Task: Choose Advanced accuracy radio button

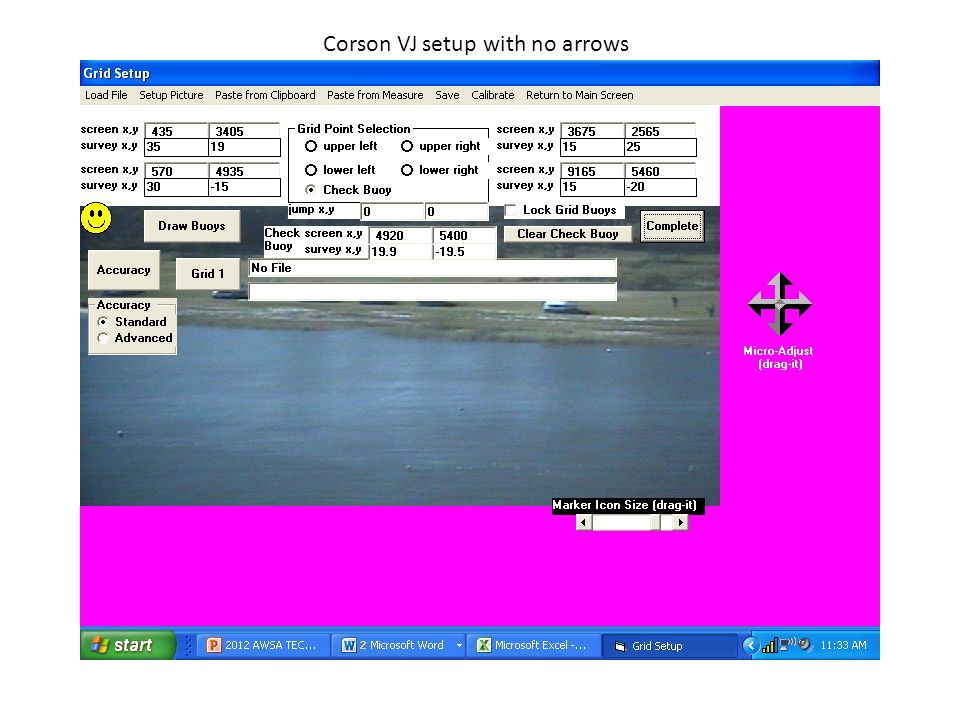Action: [103, 338]
